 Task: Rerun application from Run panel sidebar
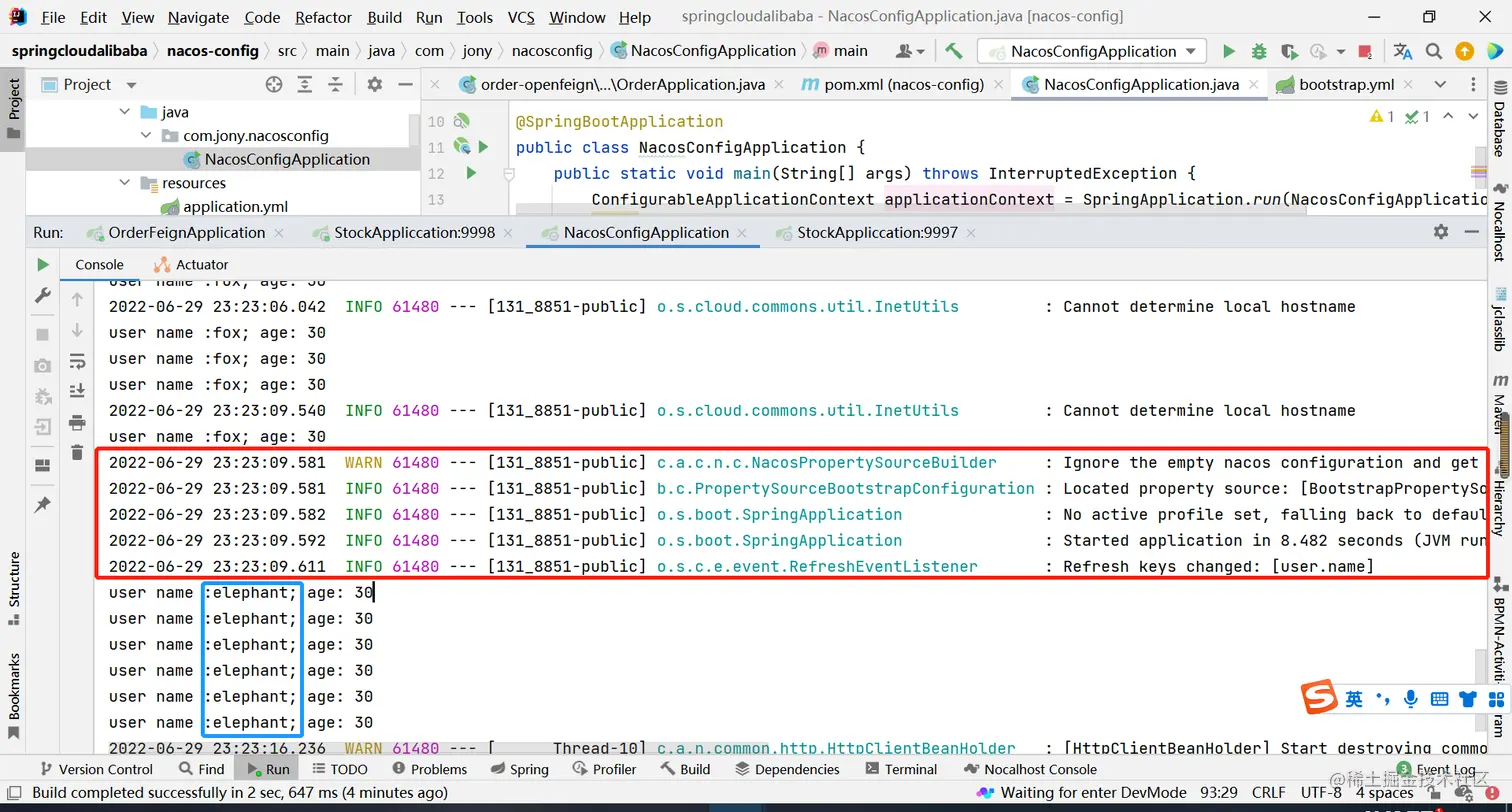(x=42, y=265)
